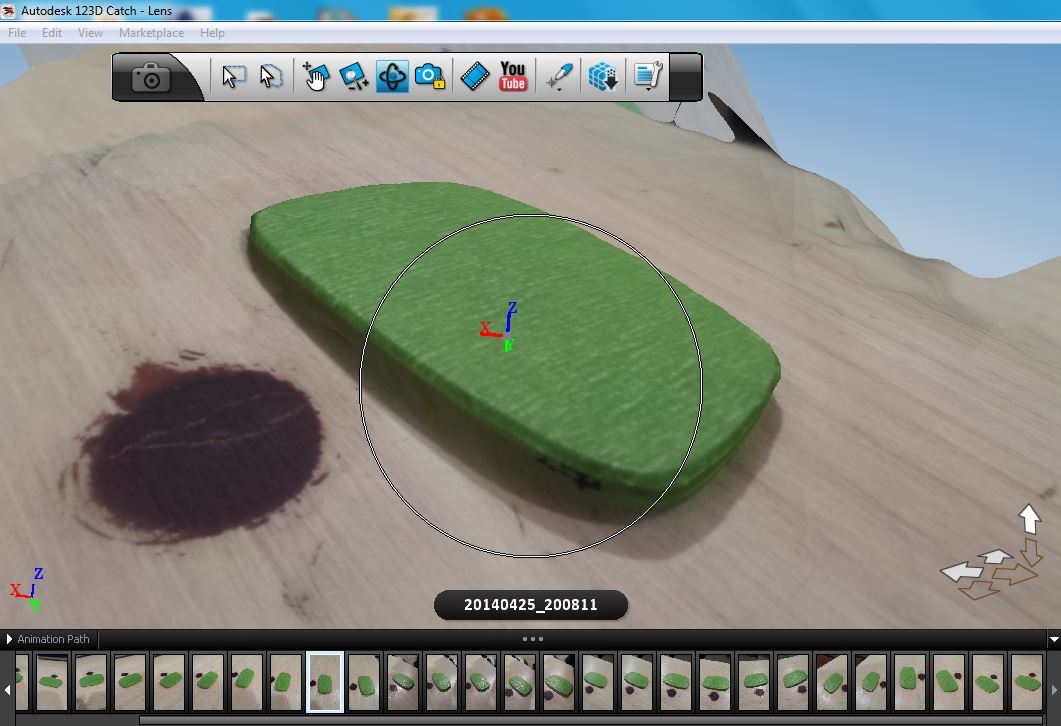This screenshot has width=1061, height=726.
Task: Open the File menu
Action: click(x=17, y=32)
